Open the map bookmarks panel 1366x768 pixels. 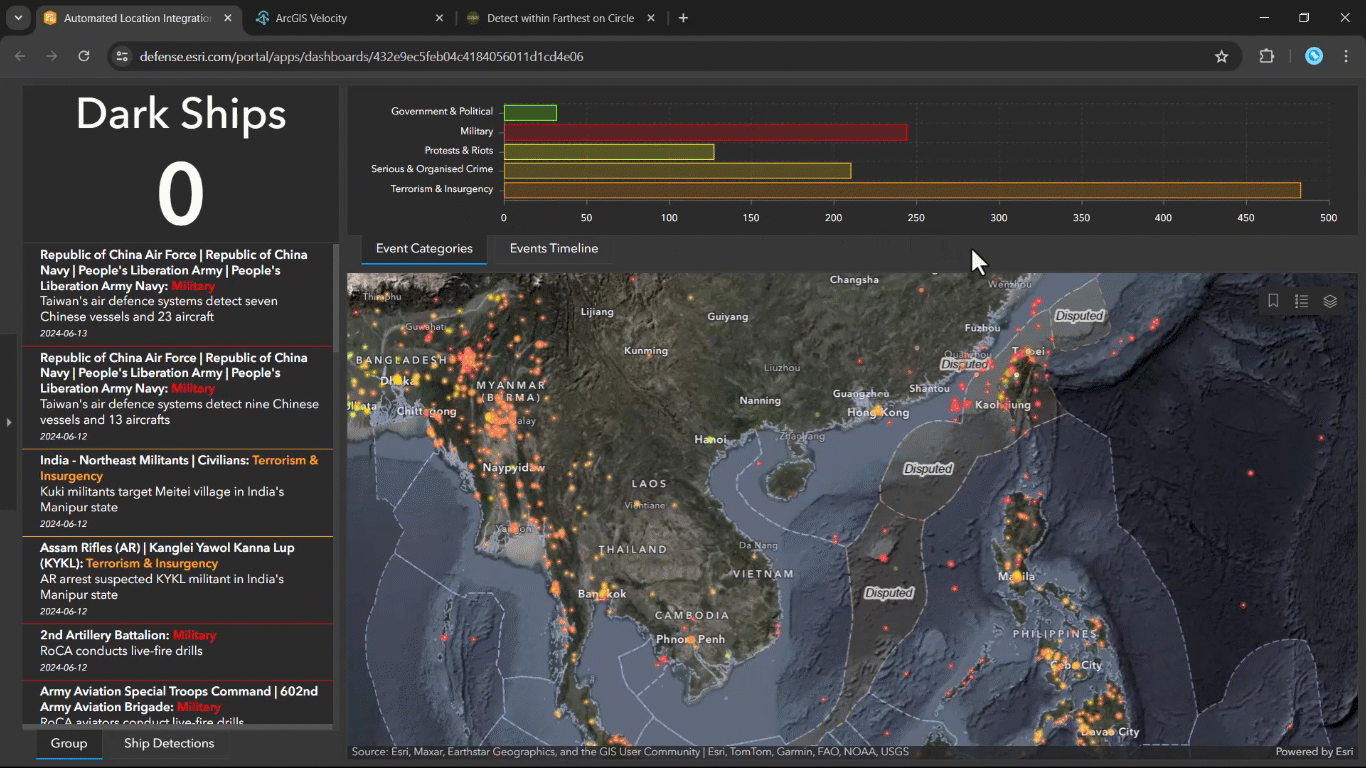(x=1272, y=300)
